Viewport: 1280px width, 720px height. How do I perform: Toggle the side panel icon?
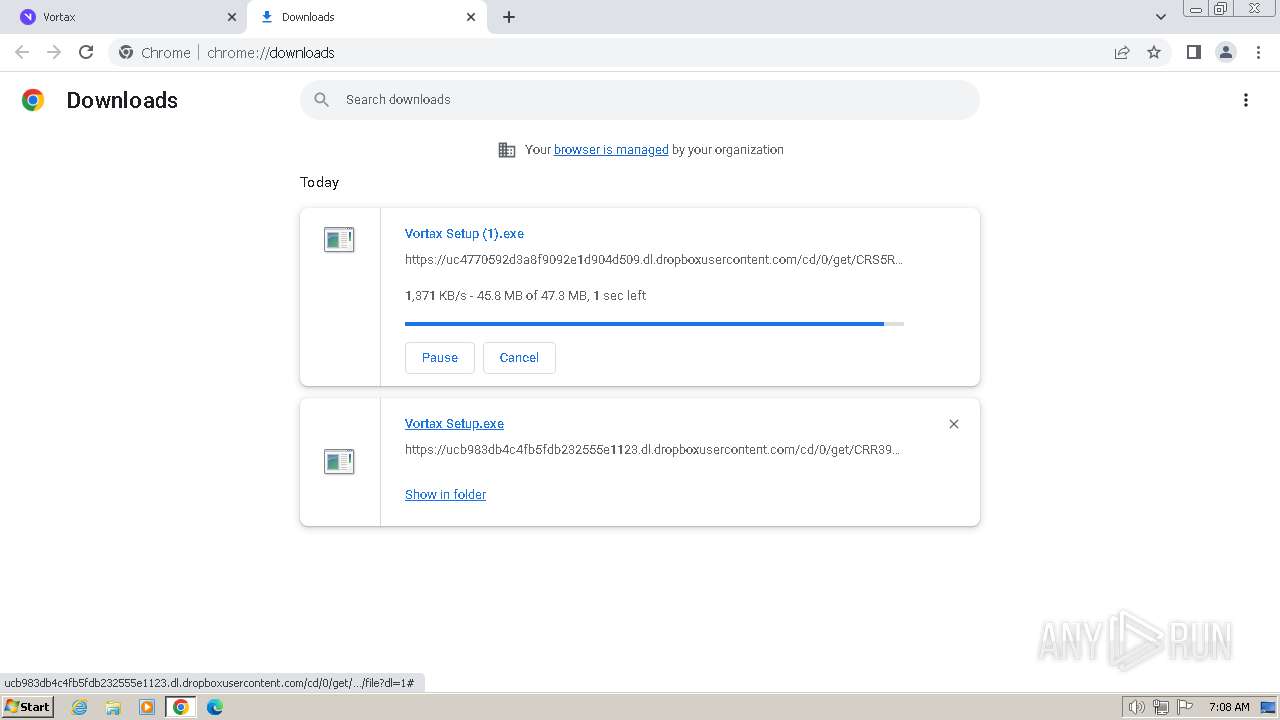tap(1193, 52)
